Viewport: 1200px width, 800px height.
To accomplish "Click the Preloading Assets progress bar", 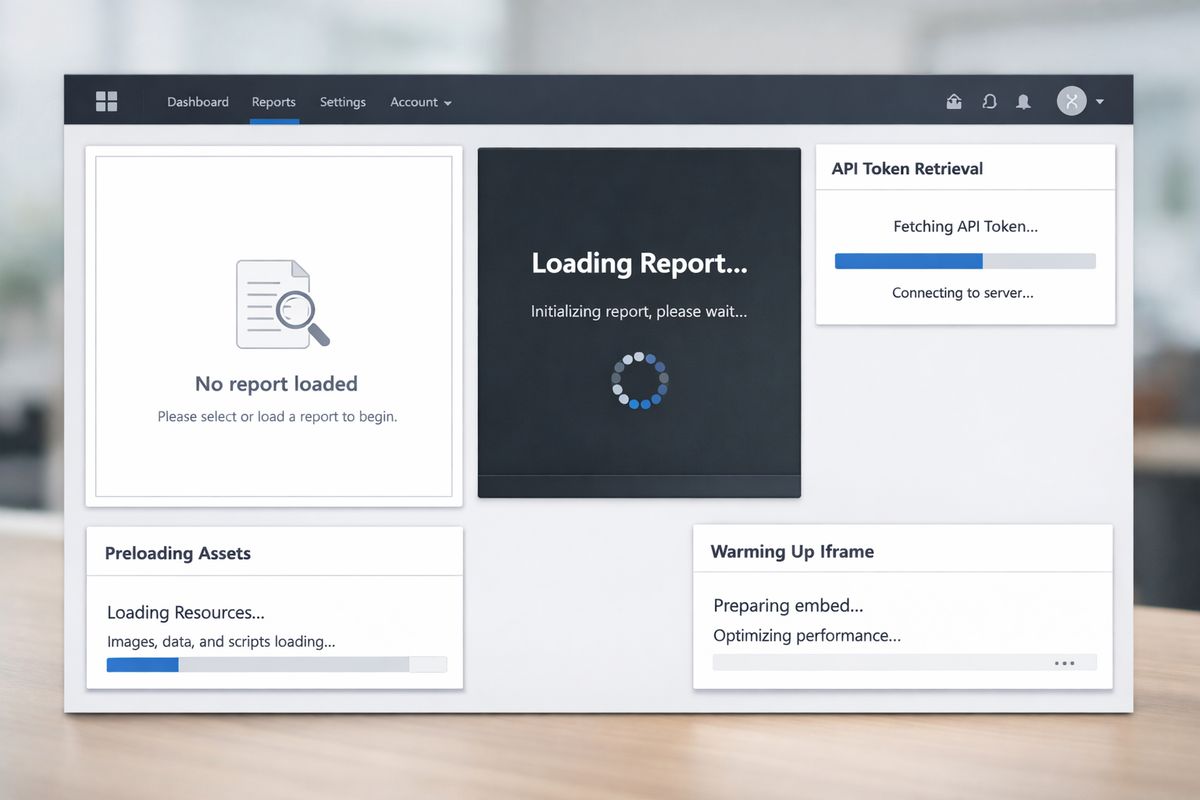I will pos(277,664).
